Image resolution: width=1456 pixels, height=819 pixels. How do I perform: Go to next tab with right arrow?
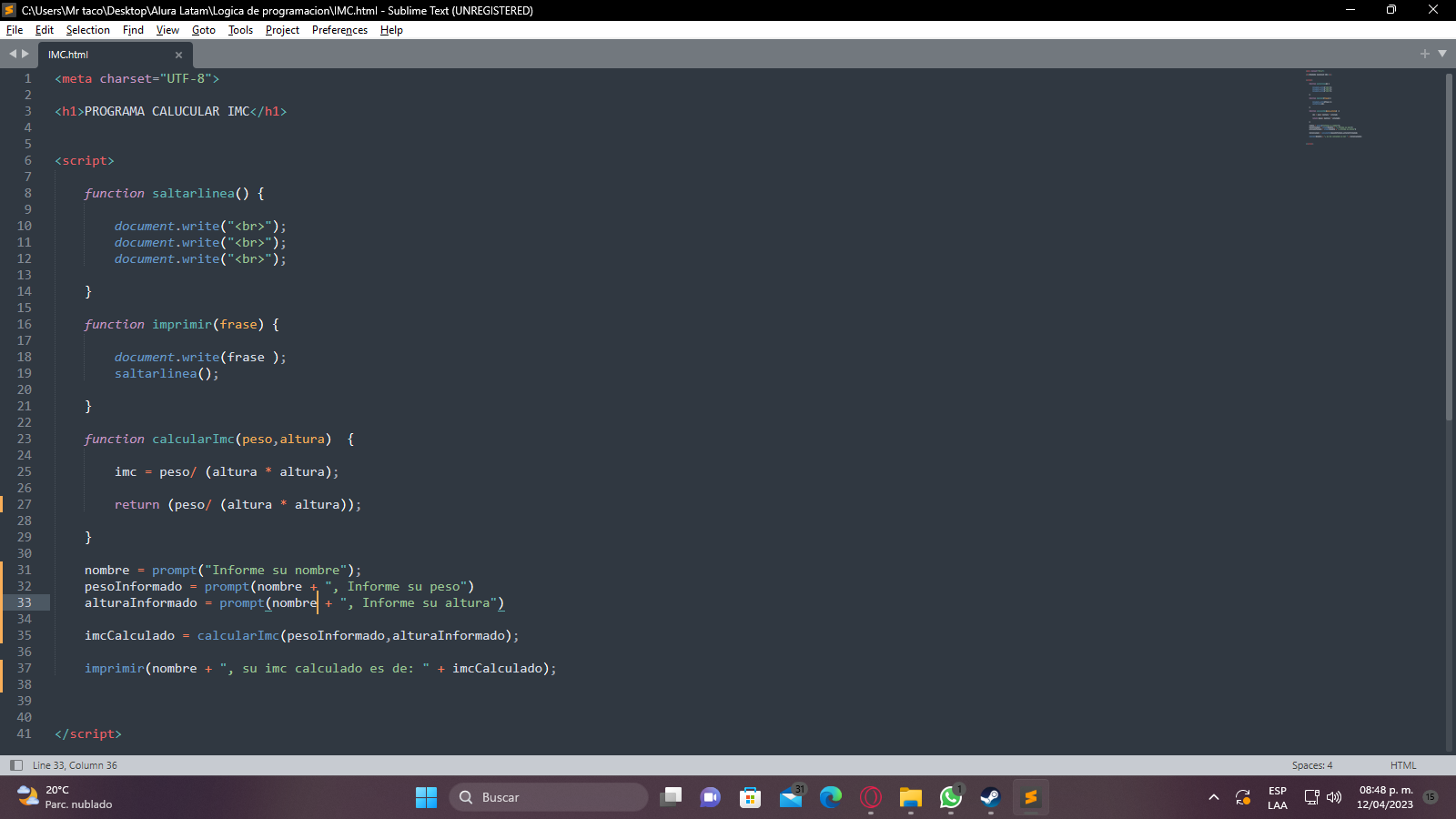25,54
